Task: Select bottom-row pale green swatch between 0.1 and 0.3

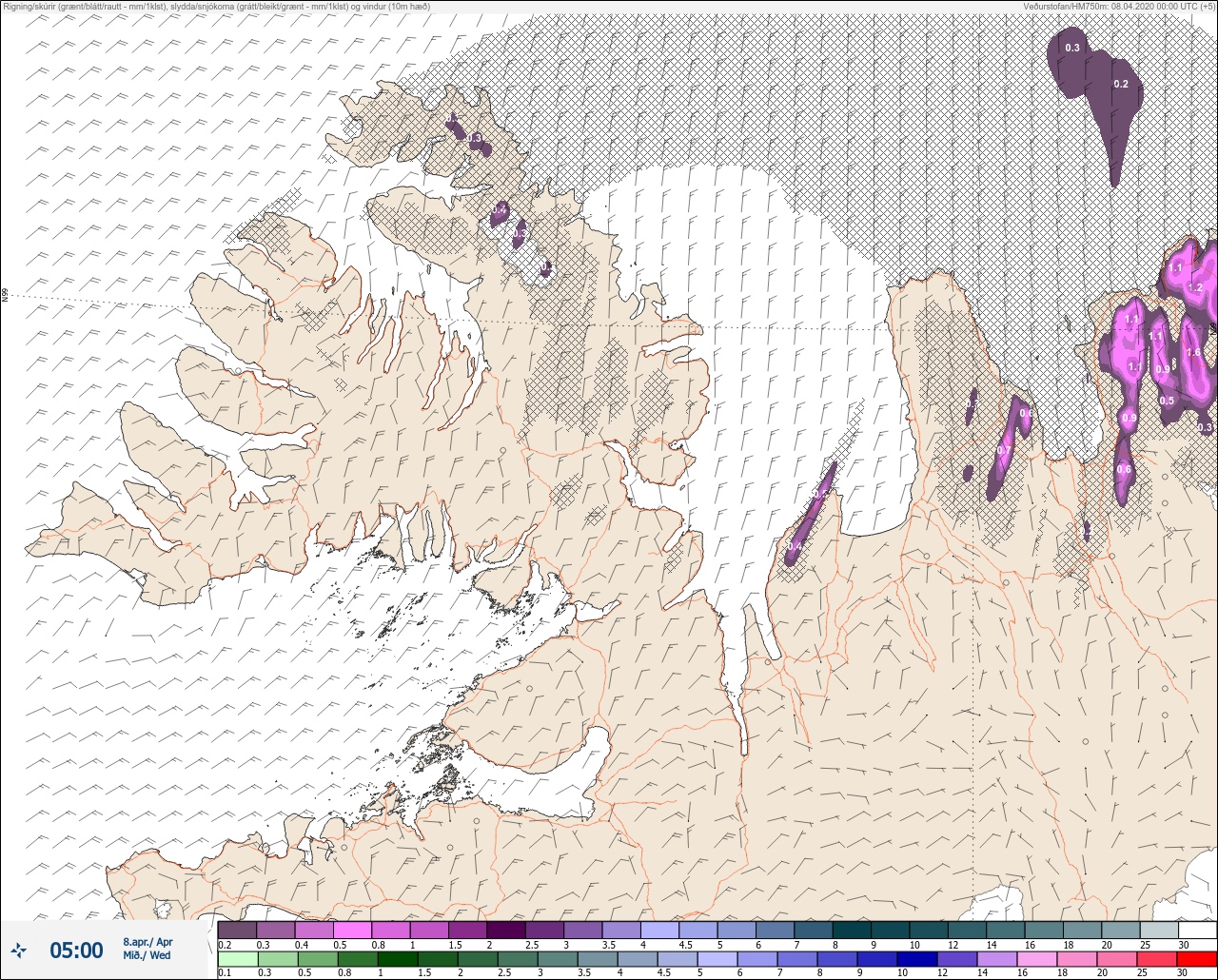Action: click(x=237, y=958)
